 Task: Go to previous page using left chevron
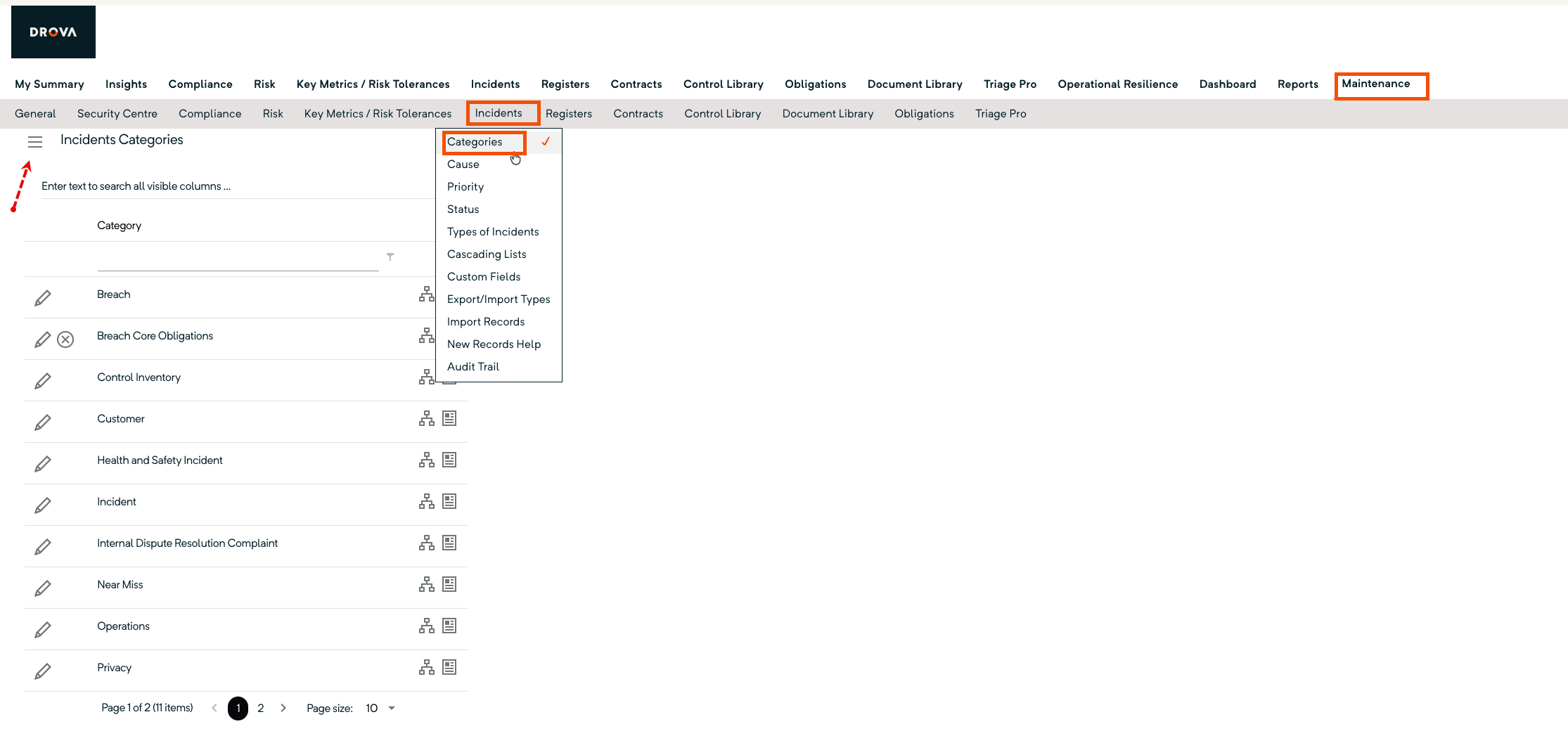pos(214,708)
